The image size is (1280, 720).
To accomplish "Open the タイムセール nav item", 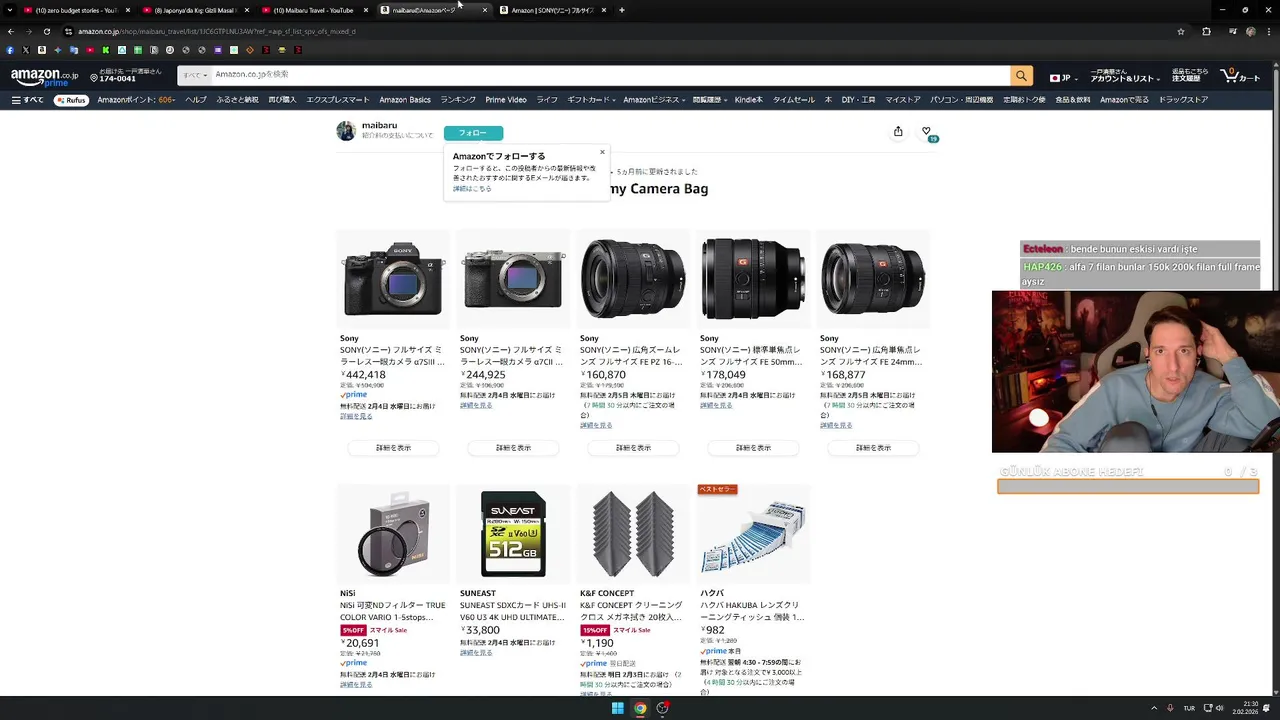I will pos(794,100).
